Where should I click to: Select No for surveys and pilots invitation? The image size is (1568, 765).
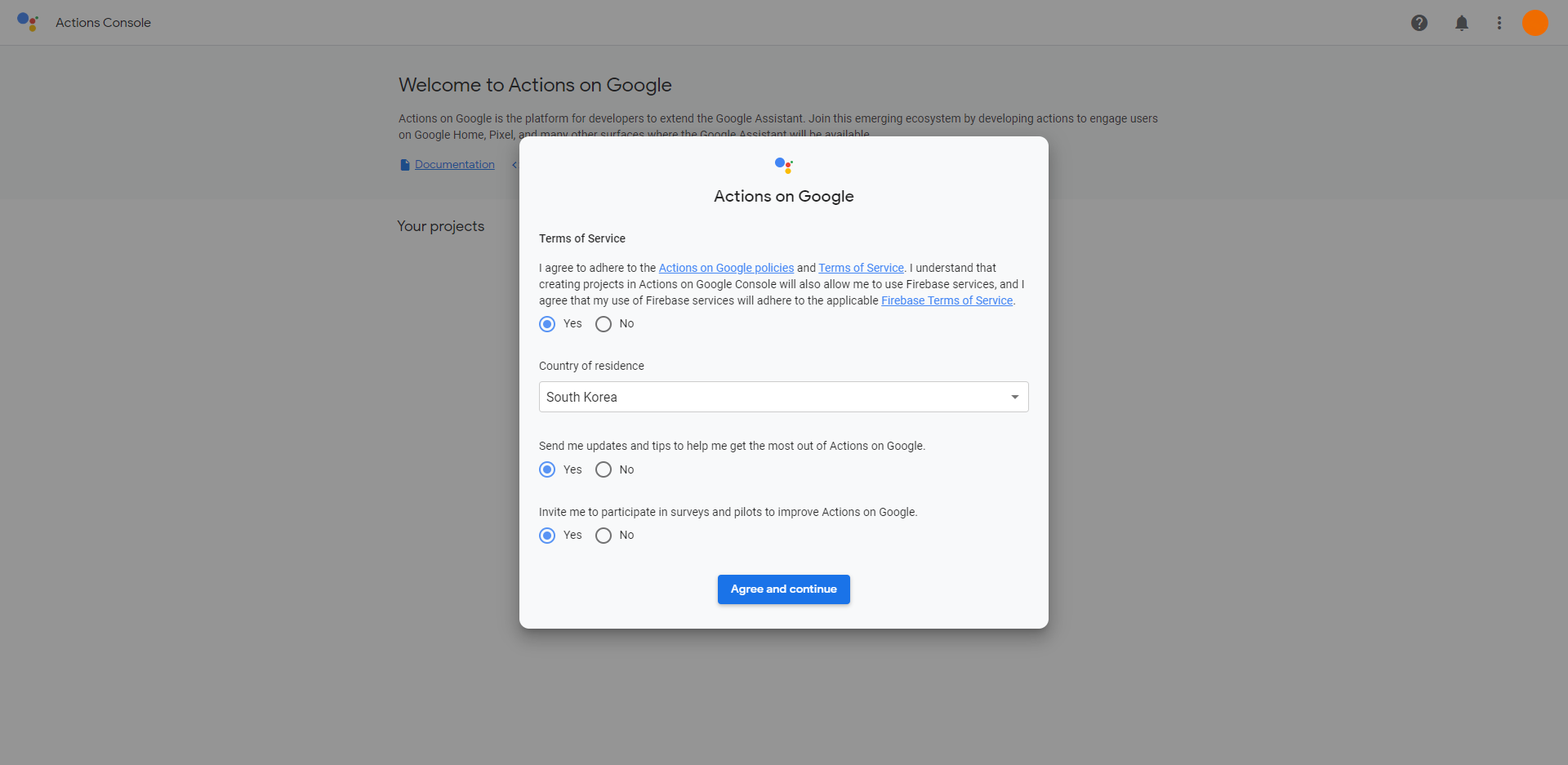pyautogui.click(x=604, y=536)
